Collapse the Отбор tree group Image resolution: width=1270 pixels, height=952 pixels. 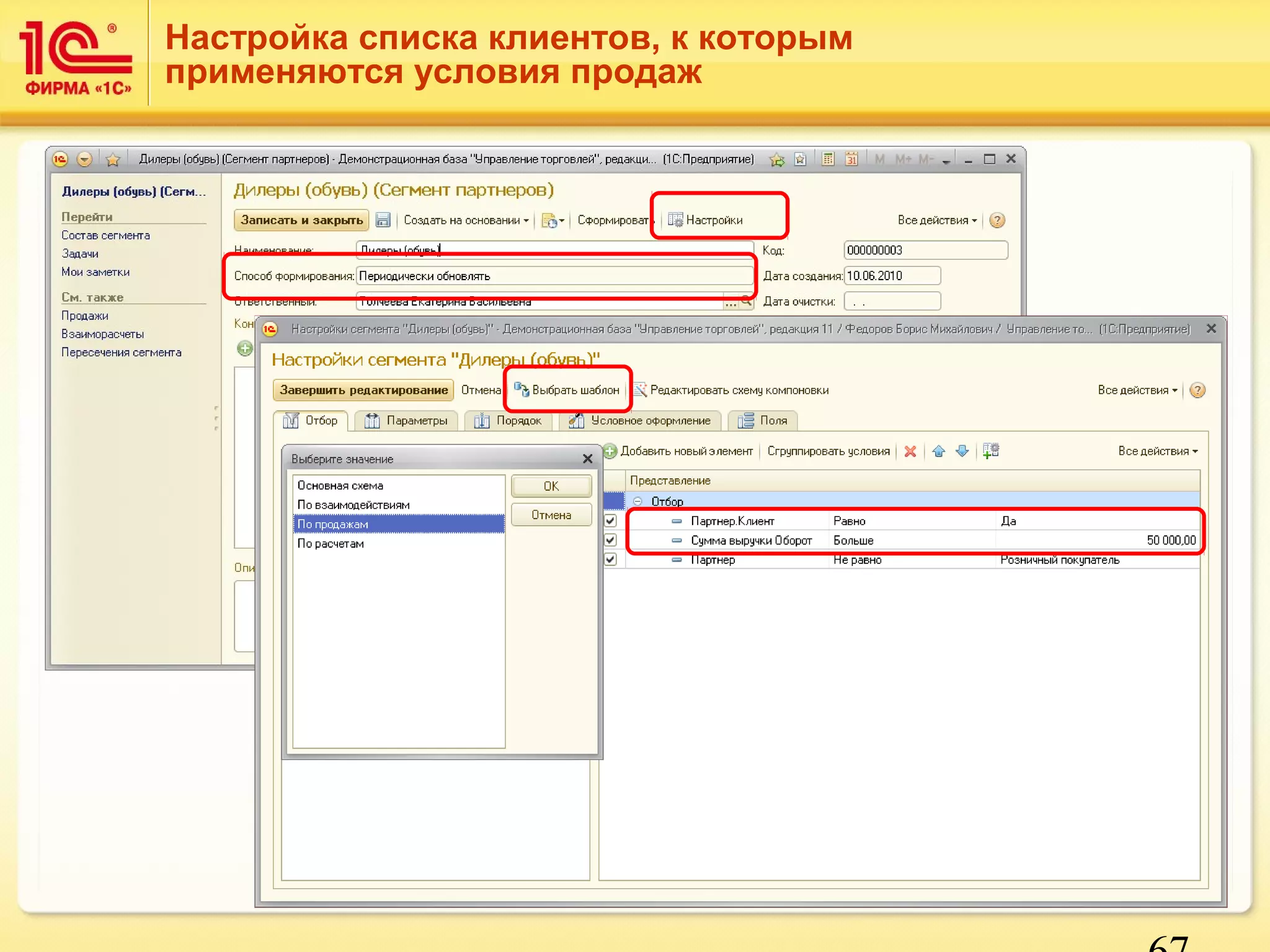click(x=637, y=501)
